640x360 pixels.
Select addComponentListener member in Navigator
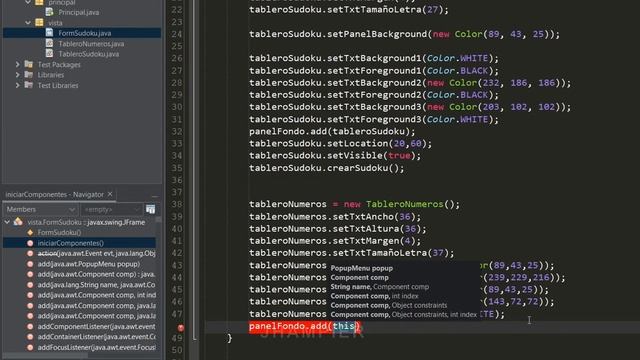coord(96,327)
